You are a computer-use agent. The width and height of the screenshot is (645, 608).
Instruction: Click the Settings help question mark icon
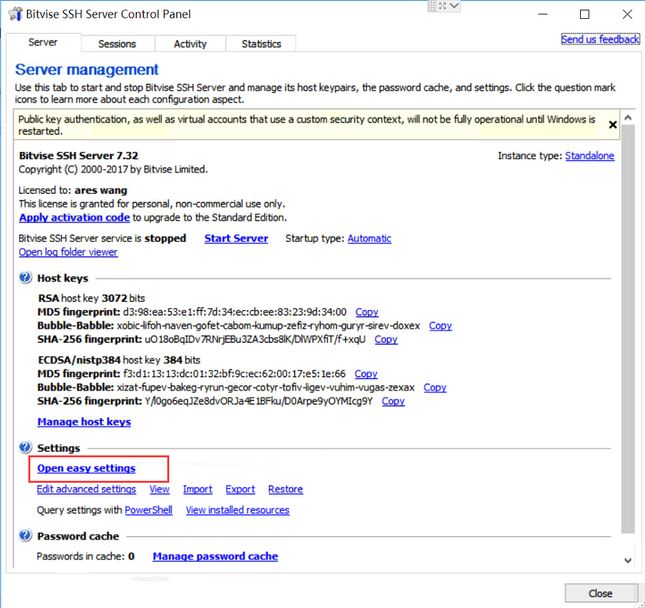click(25, 448)
